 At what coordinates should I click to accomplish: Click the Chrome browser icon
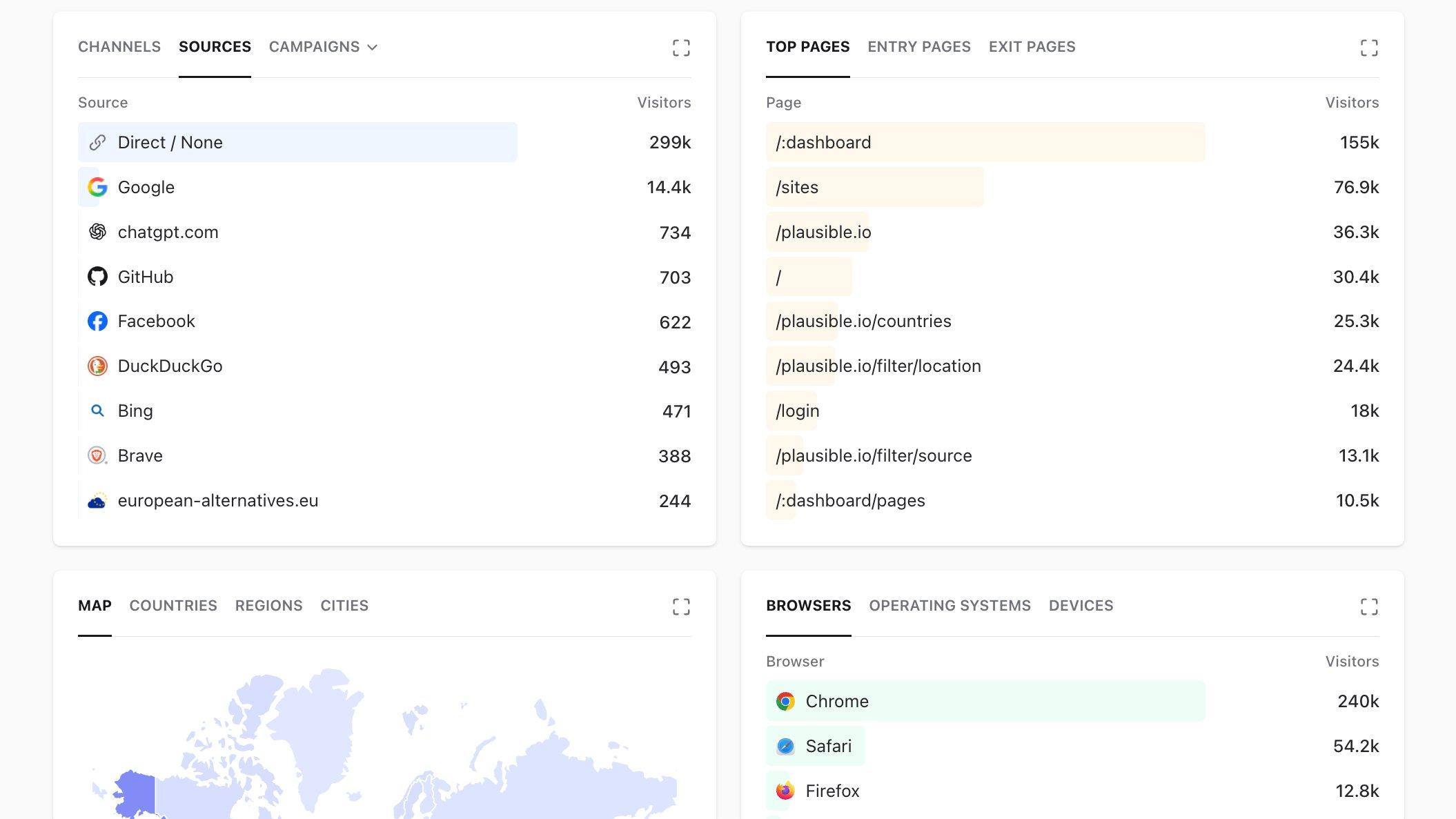[785, 701]
